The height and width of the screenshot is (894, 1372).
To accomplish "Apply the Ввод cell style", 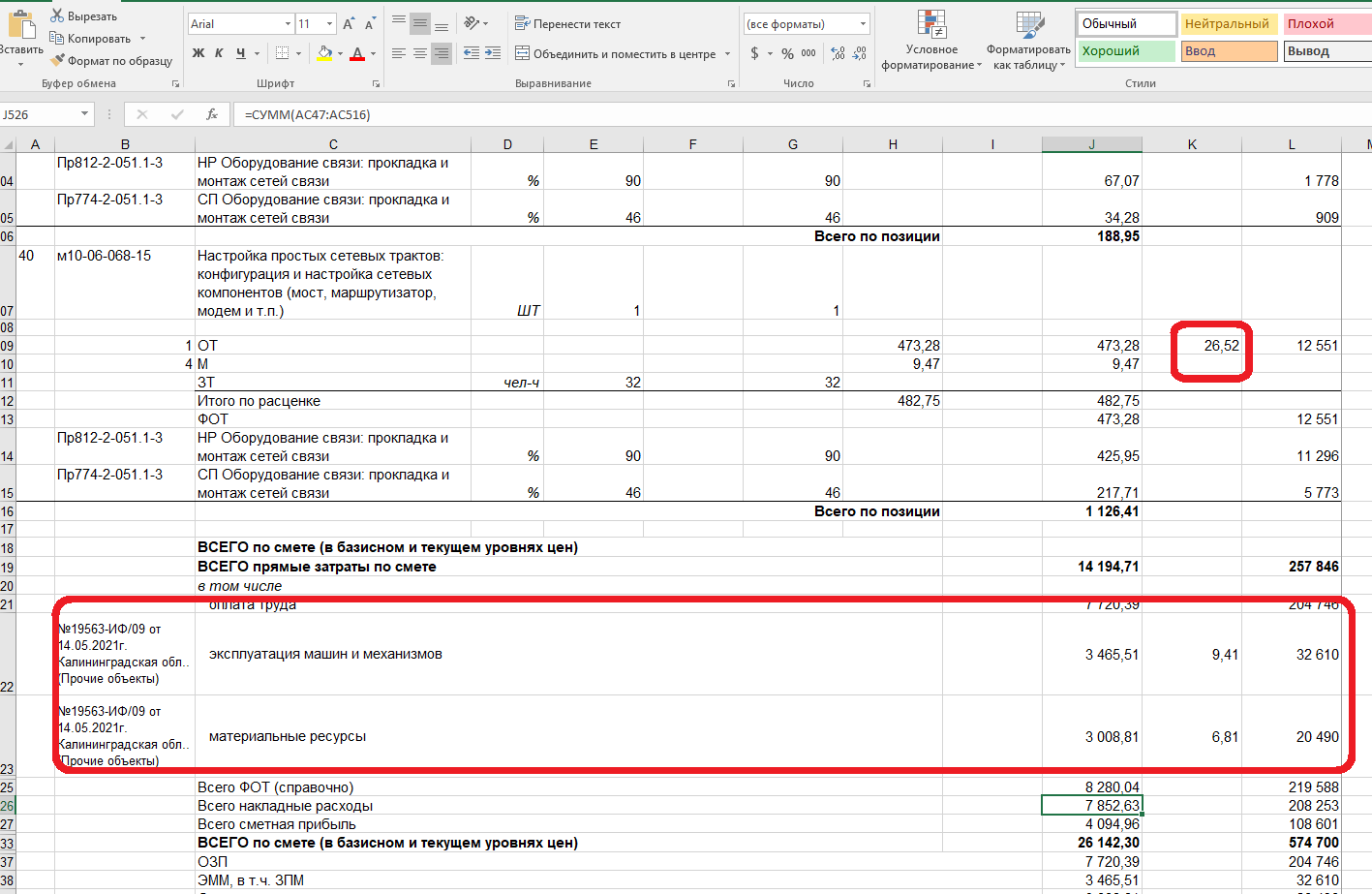I will click(1229, 50).
